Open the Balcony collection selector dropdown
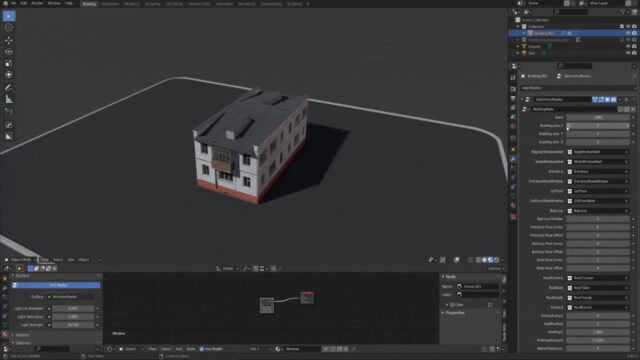 pyautogui.click(x=598, y=211)
